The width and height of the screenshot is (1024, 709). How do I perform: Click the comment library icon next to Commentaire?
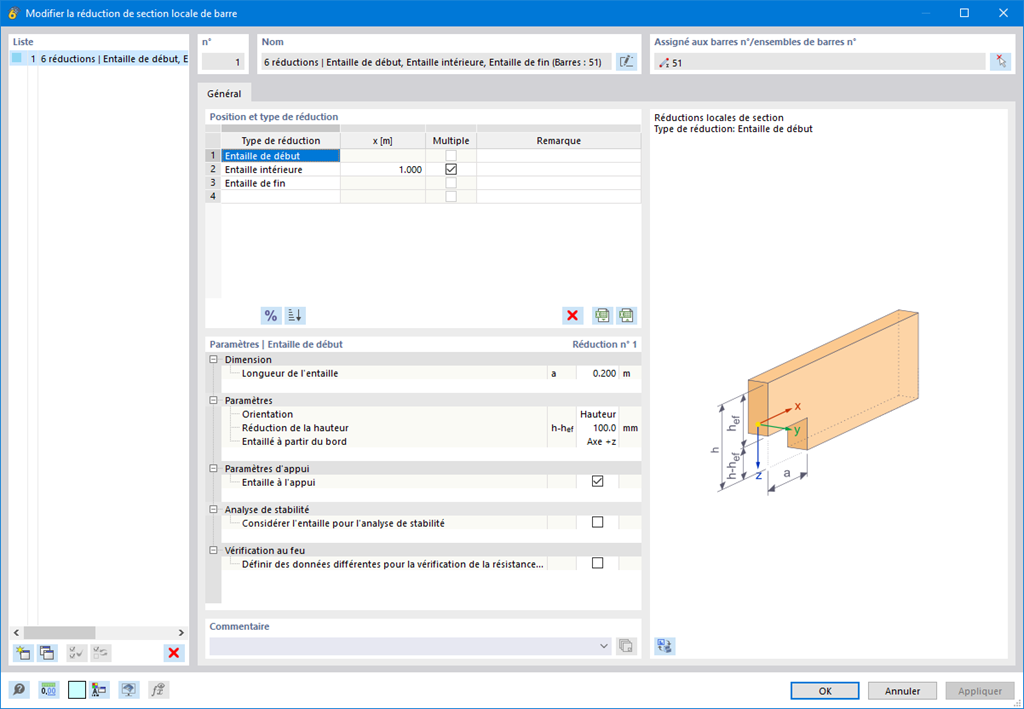[626, 646]
